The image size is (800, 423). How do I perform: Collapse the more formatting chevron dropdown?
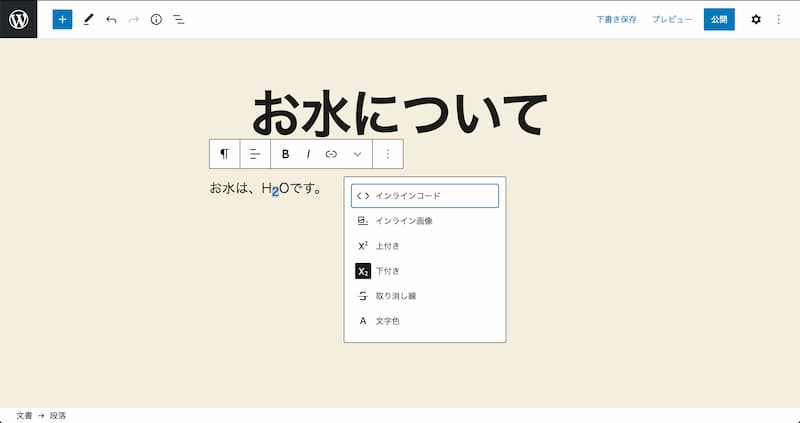point(358,154)
